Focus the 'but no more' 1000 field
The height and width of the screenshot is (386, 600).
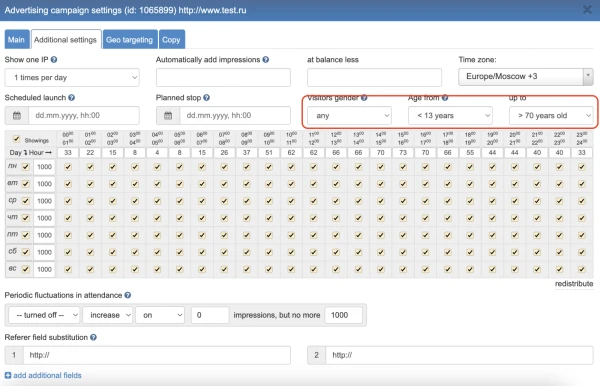(x=344, y=315)
